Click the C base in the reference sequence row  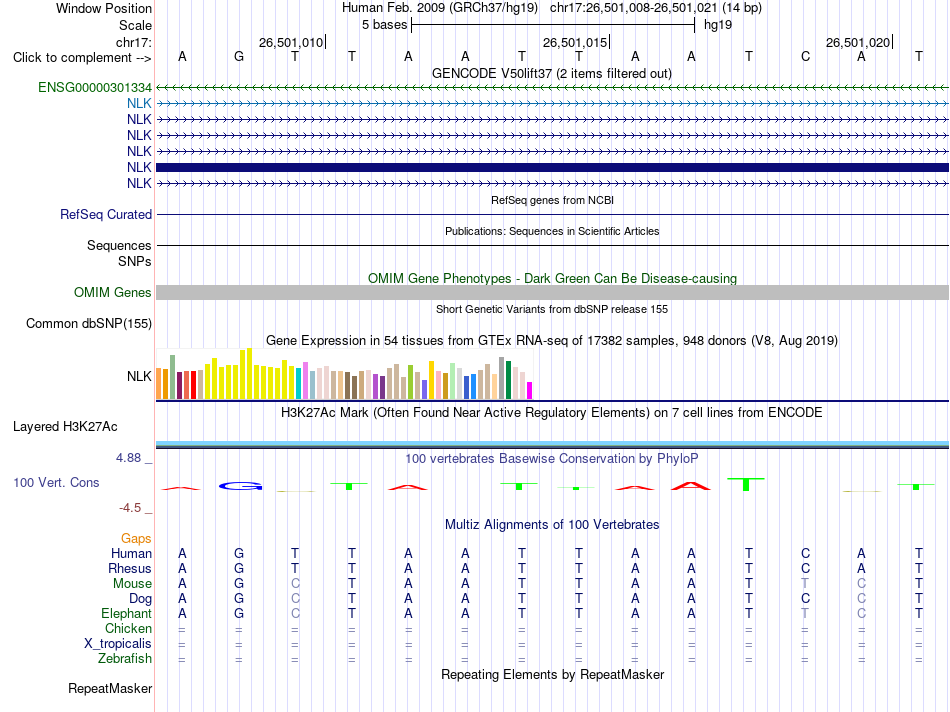pyautogui.click(x=805, y=57)
